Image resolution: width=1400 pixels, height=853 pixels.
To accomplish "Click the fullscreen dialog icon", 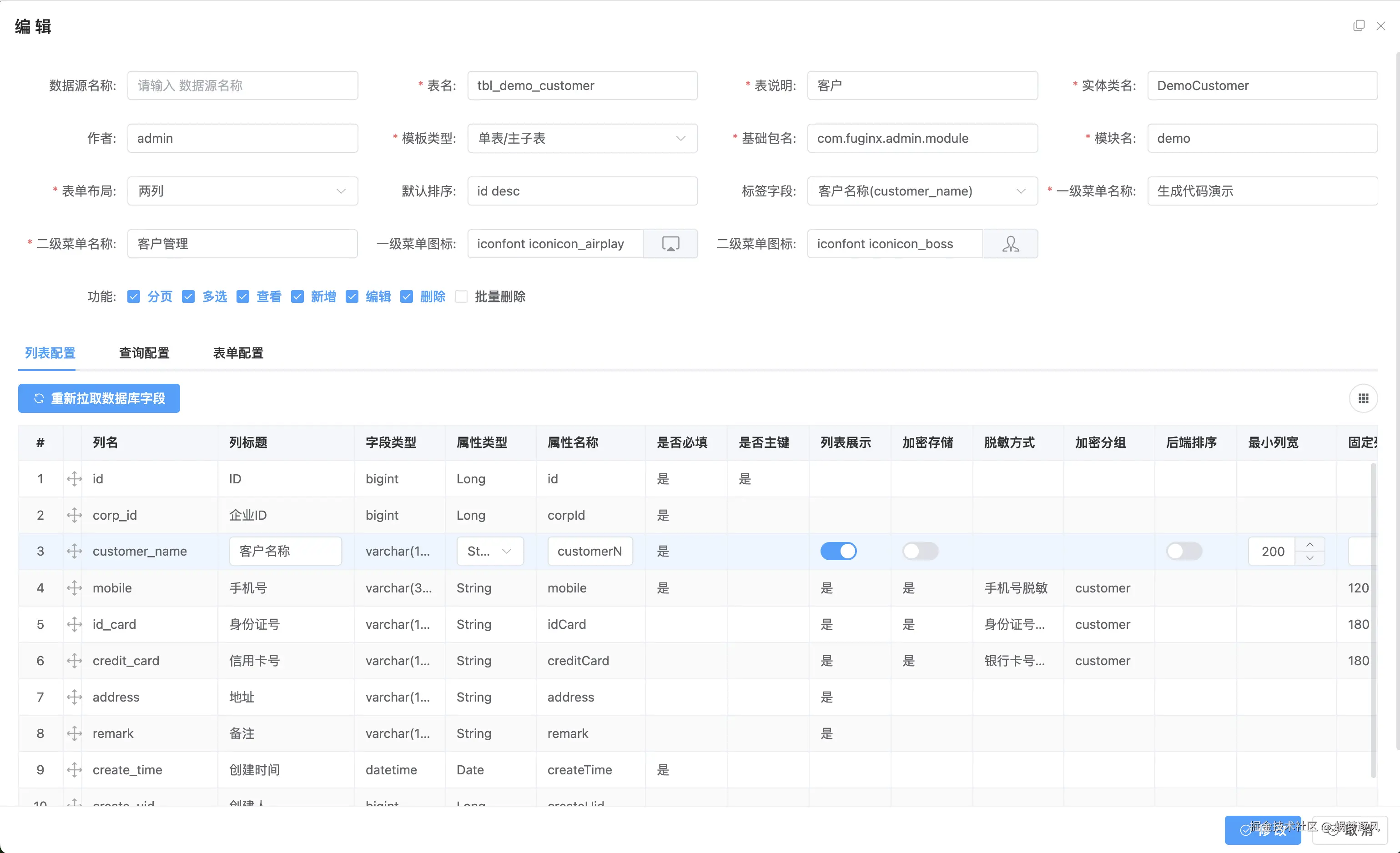I will point(1359,25).
